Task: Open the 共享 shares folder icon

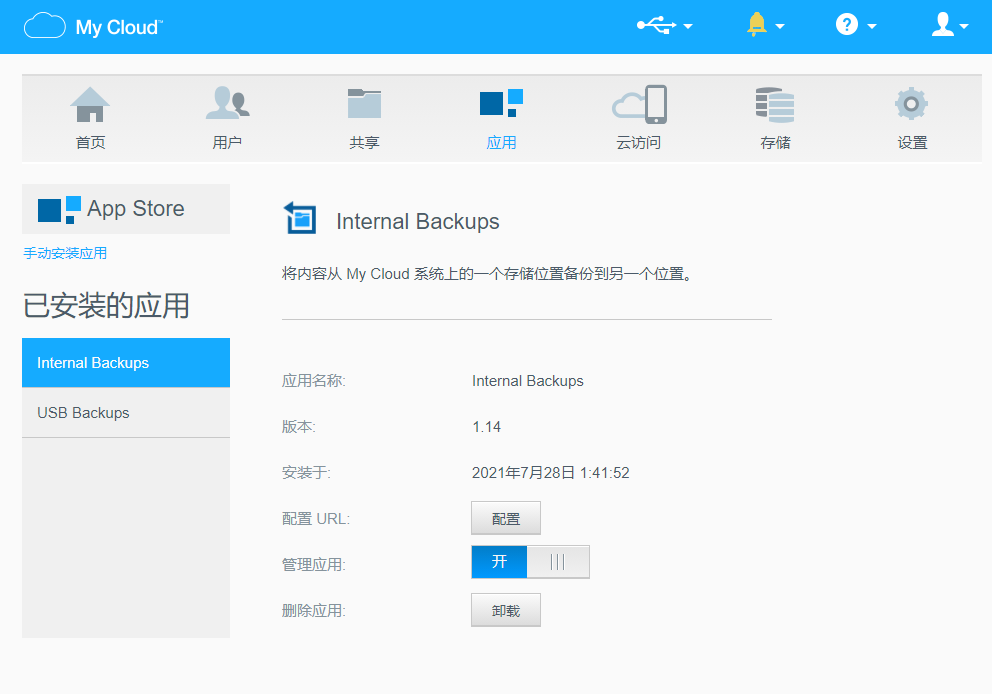Action: (x=364, y=104)
